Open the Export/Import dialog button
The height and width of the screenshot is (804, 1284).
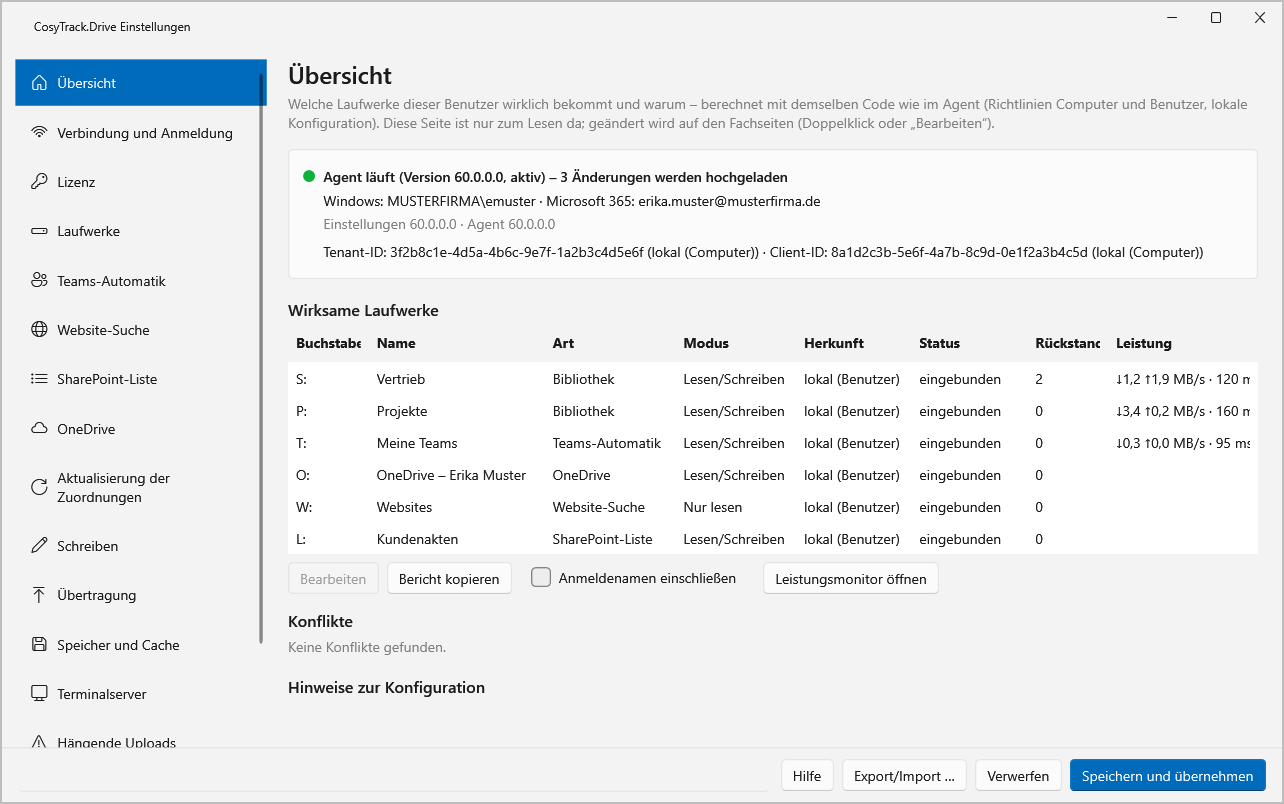point(904,776)
